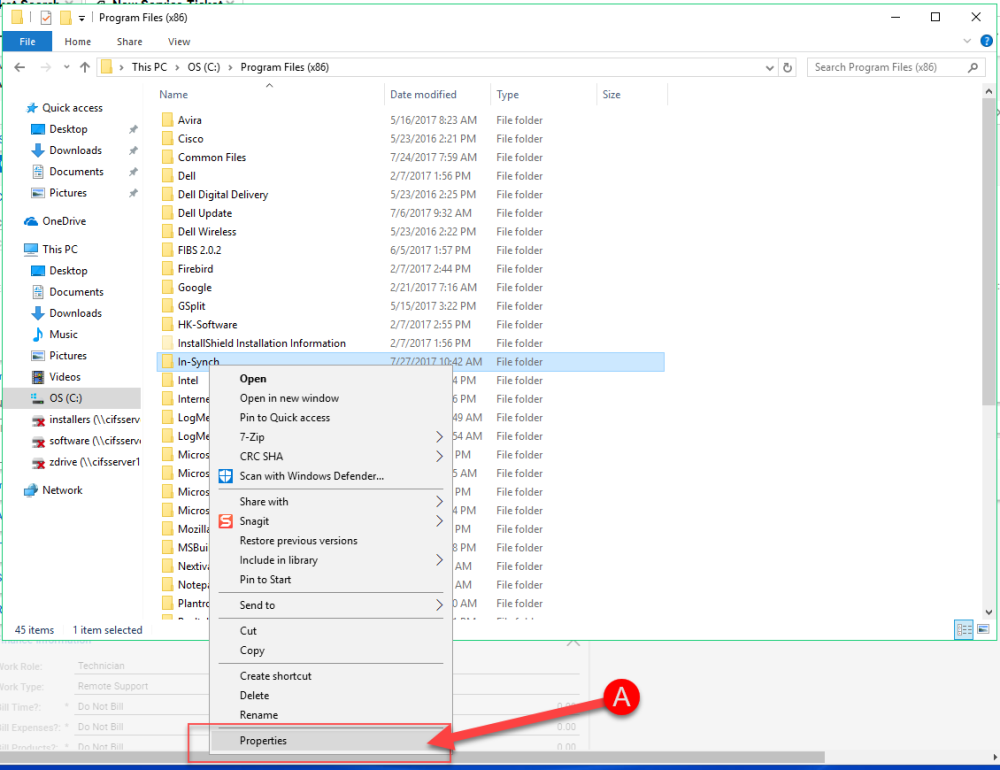
Task: Click the Search Program Files input box
Action: (886, 67)
